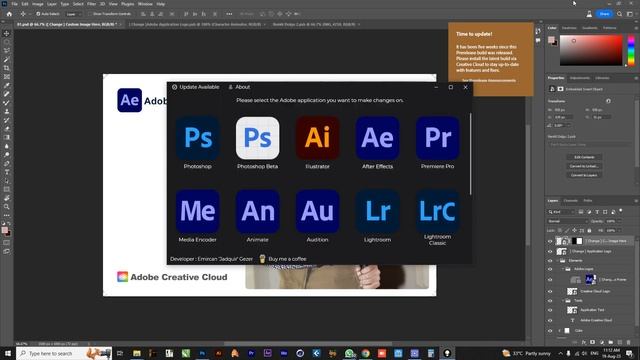Select the Type tool in Photoshop toolbar
This screenshot has height=360, width=640.
pos(7,172)
